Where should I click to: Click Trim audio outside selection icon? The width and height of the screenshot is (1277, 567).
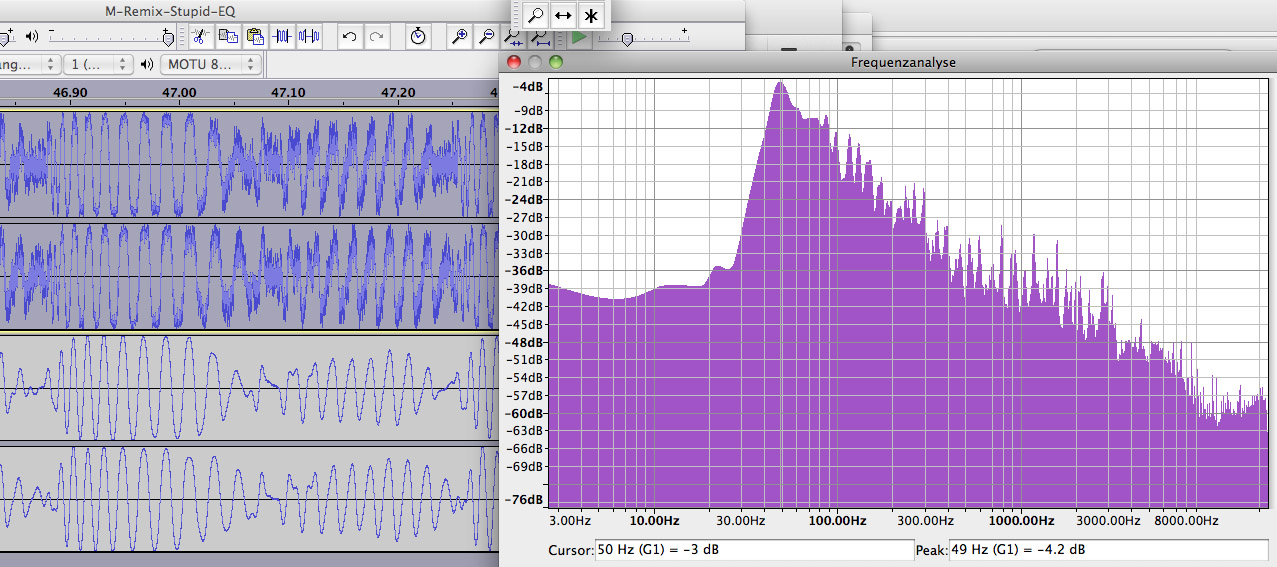click(x=282, y=36)
